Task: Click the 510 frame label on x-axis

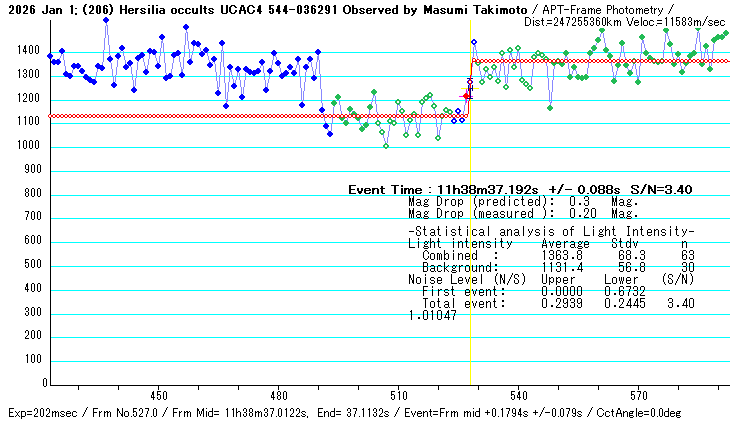Action: point(398,395)
